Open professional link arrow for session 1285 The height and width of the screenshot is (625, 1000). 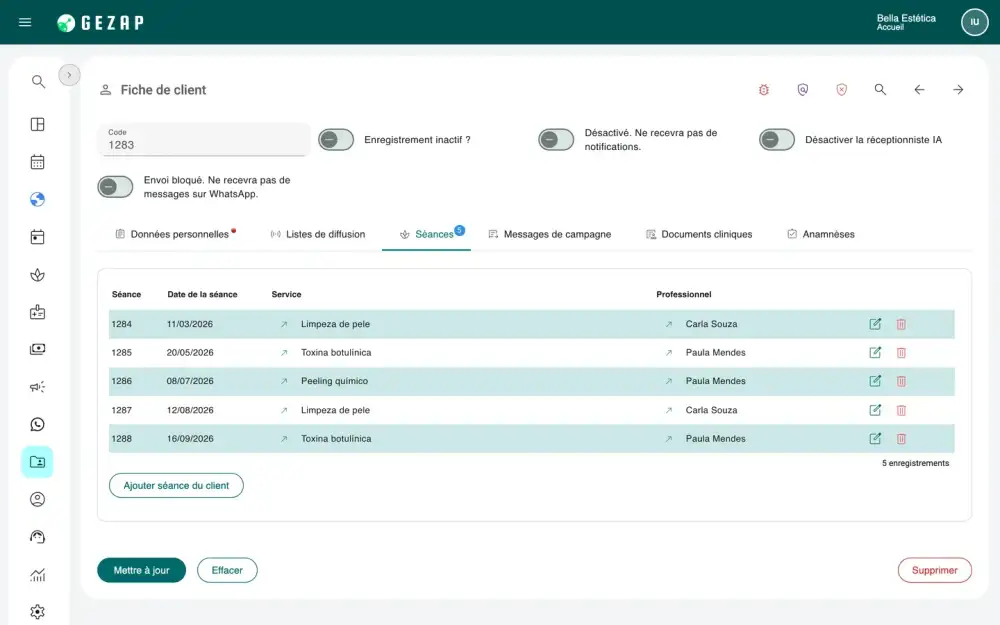click(x=668, y=353)
